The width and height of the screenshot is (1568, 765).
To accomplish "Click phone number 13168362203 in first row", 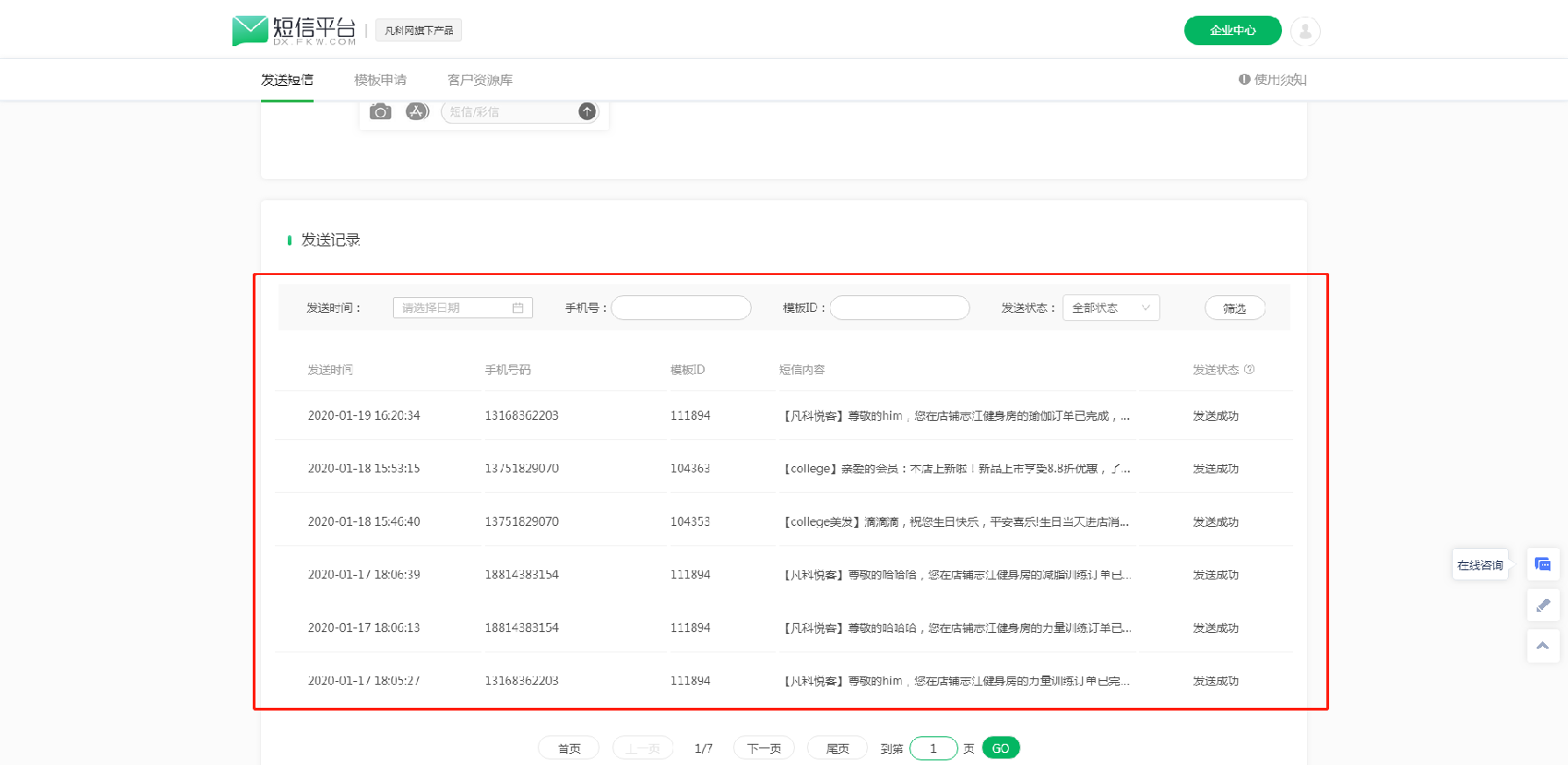I will pyautogui.click(x=522, y=416).
